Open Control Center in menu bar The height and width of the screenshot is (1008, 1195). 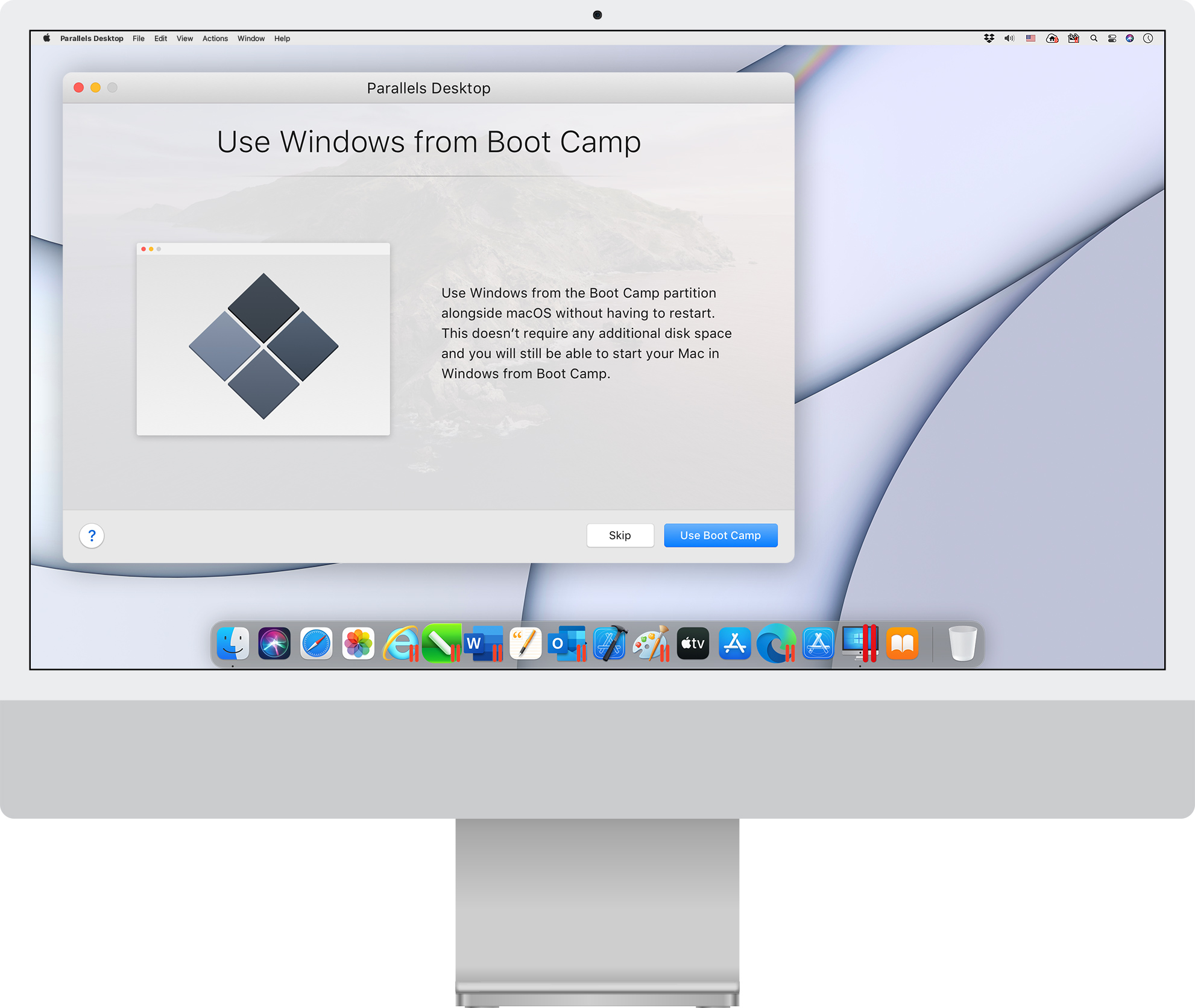[x=1112, y=38]
